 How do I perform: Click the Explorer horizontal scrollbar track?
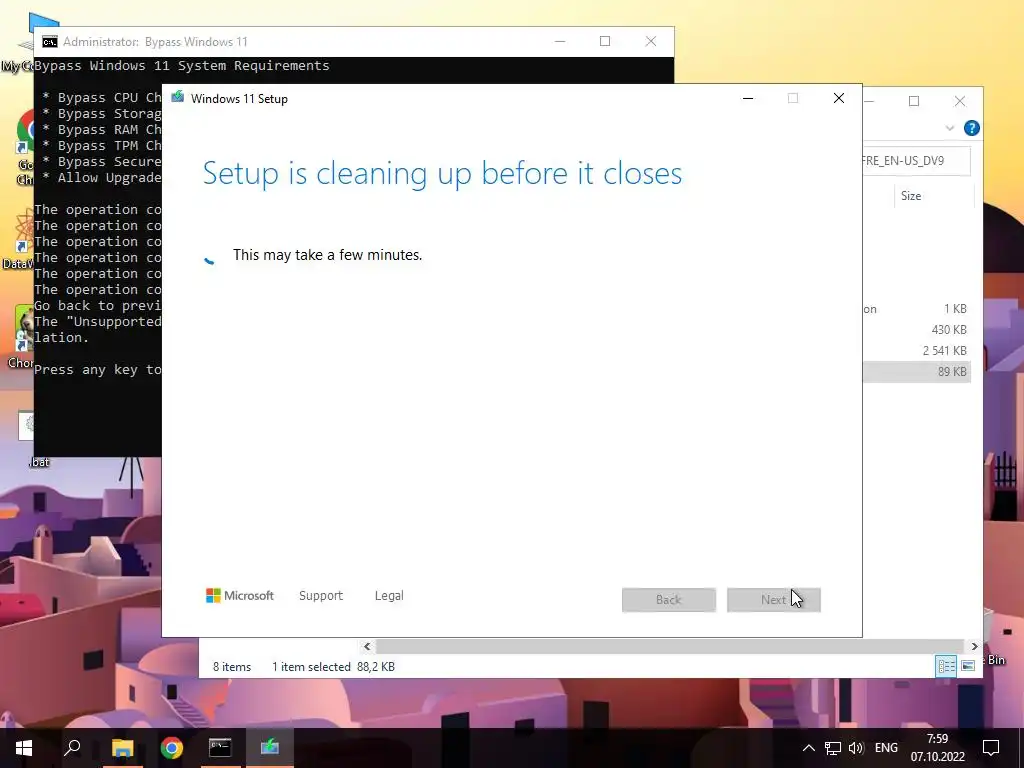[670, 647]
